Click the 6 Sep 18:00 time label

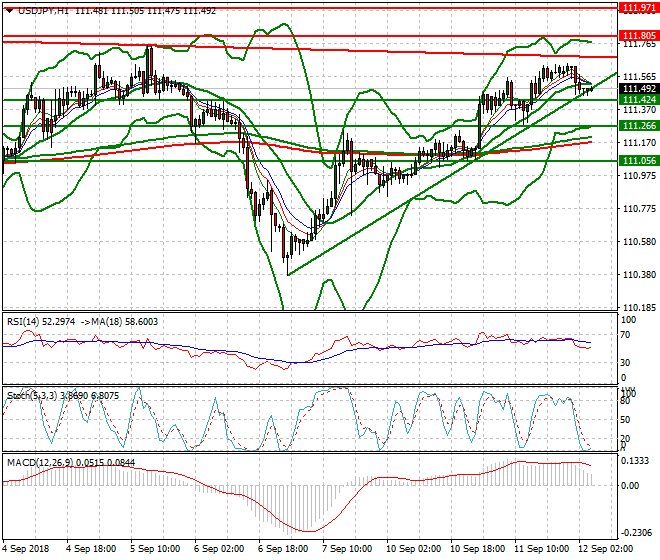point(283,549)
